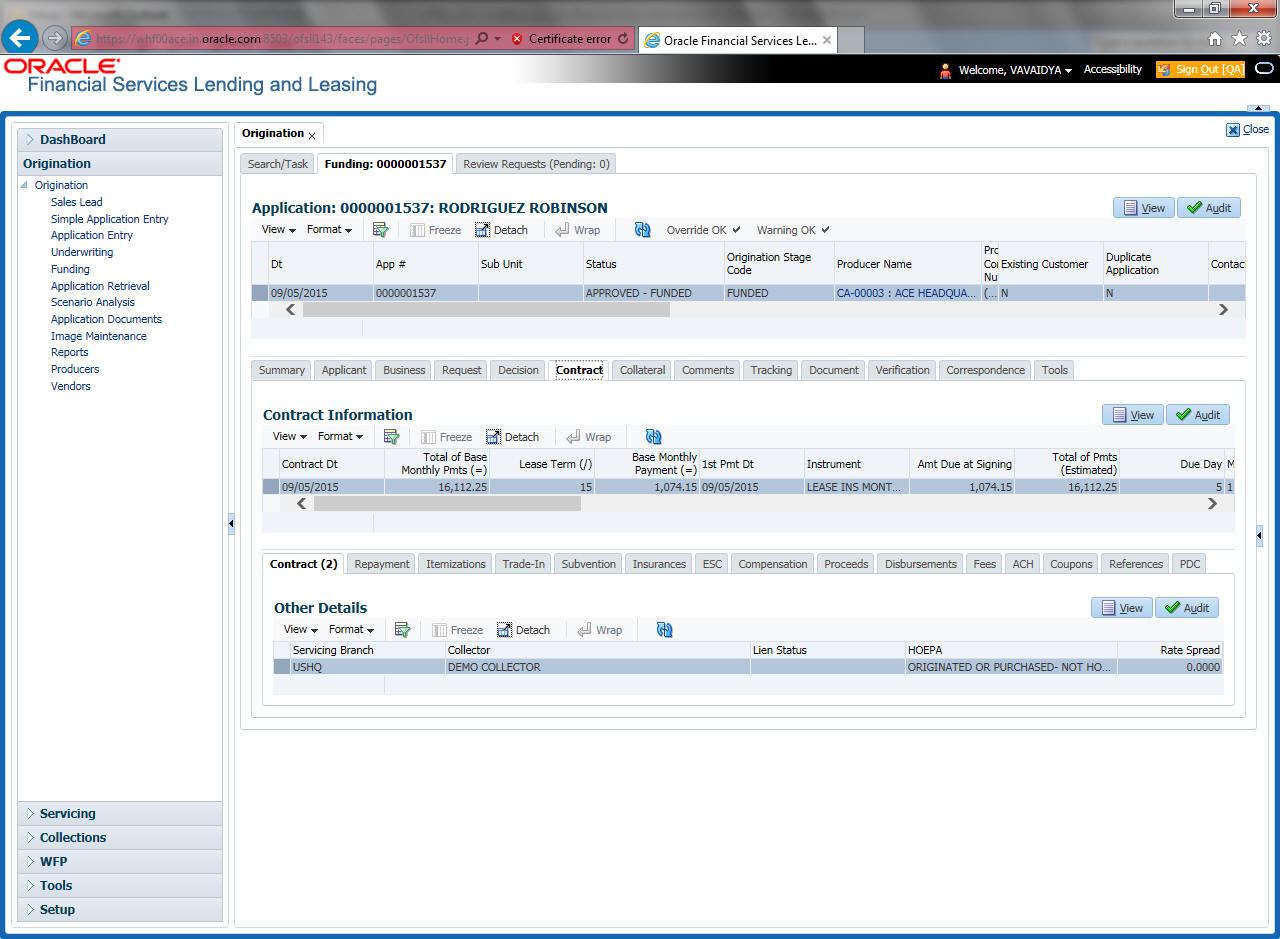
Task: Open Underwriting in the Origination tree
Action: (x=82, y=252)
